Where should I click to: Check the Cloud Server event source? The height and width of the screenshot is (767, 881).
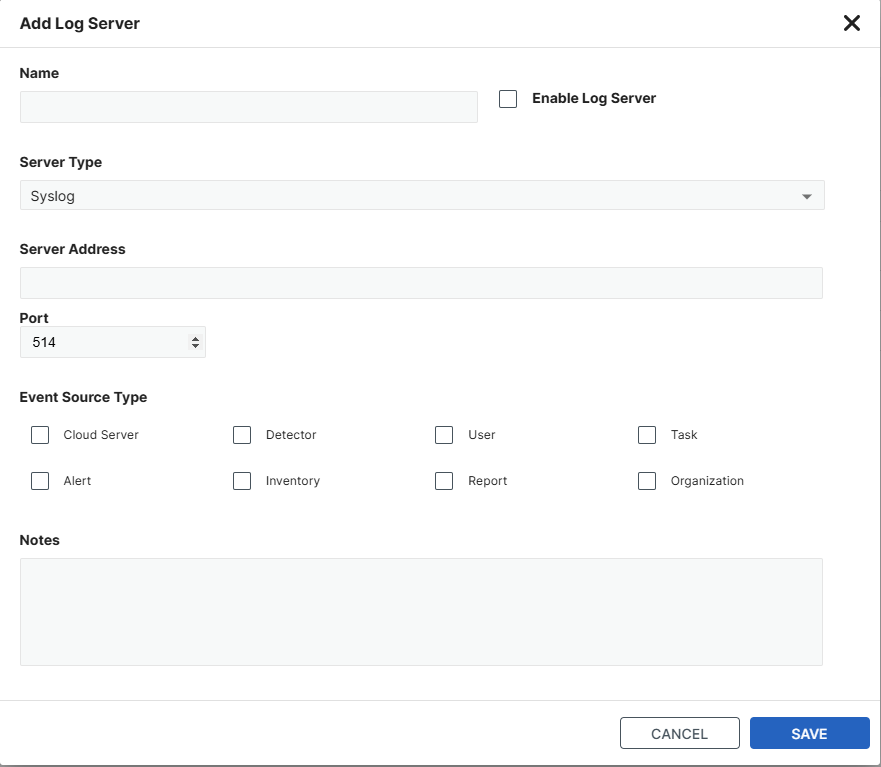click(x=39, y=435)
